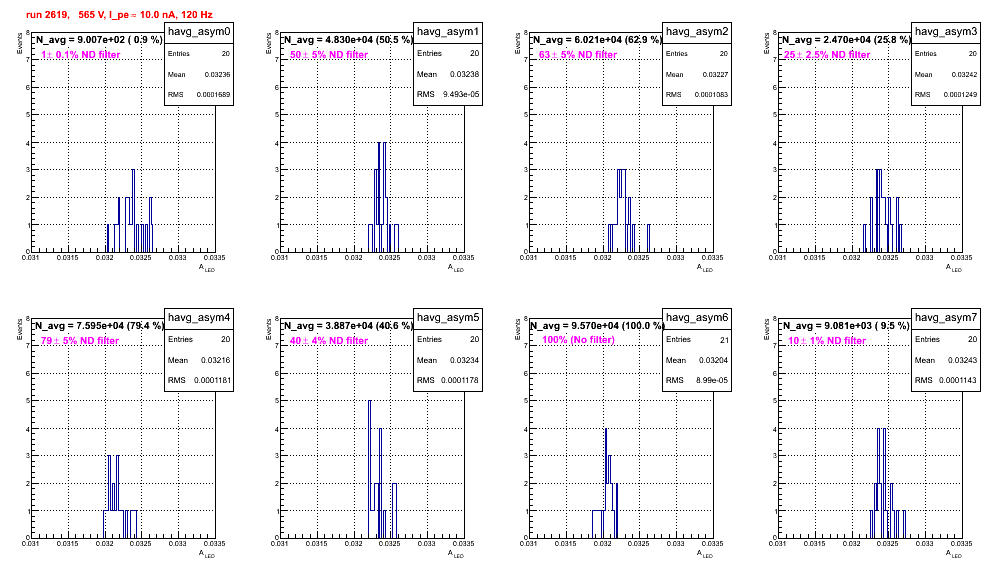Click the RMS value 0.0001083

pyautogui.click(x=711, y=95)
